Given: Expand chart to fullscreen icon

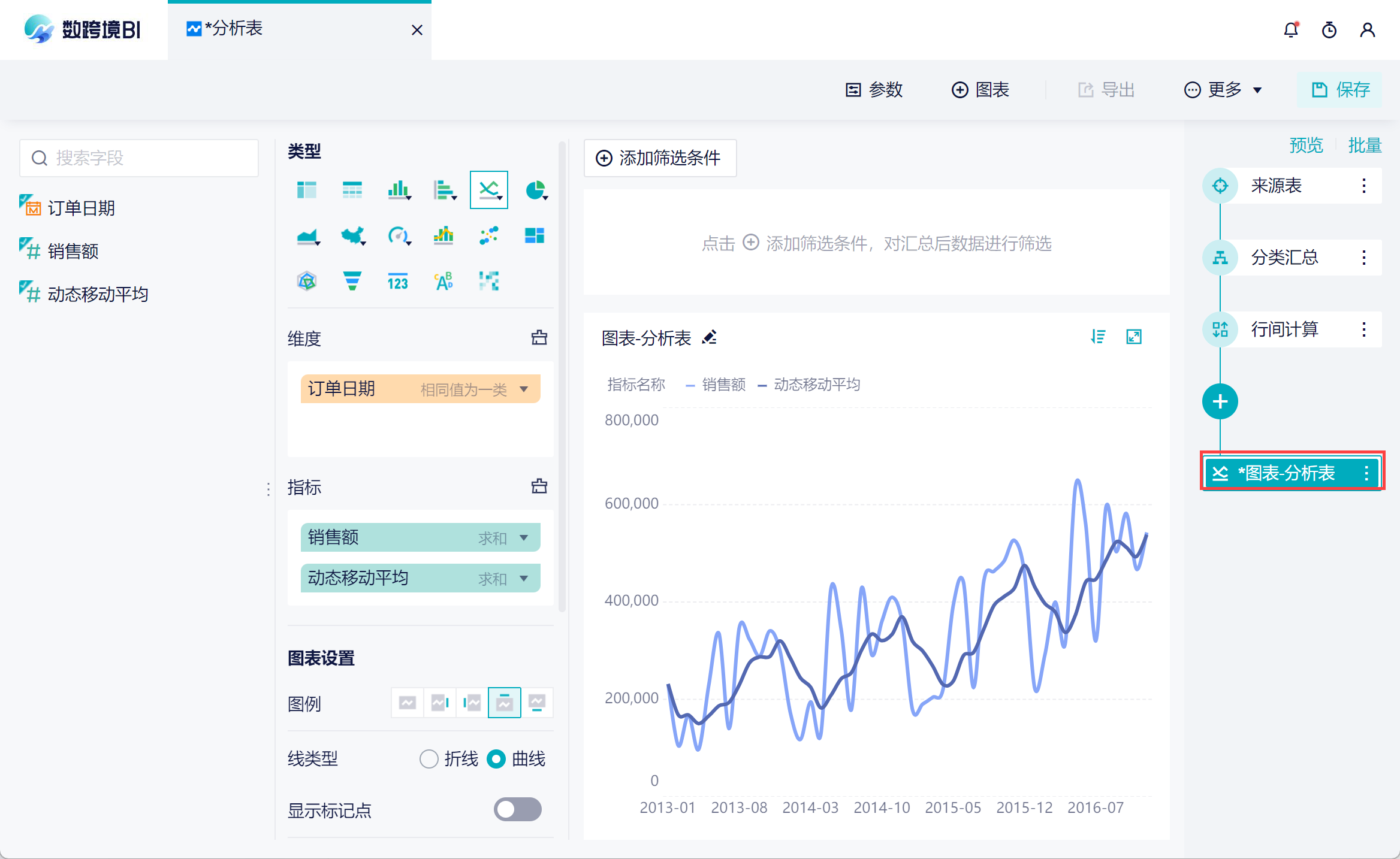Looking at the screenshot, I should click(1134, 337).
